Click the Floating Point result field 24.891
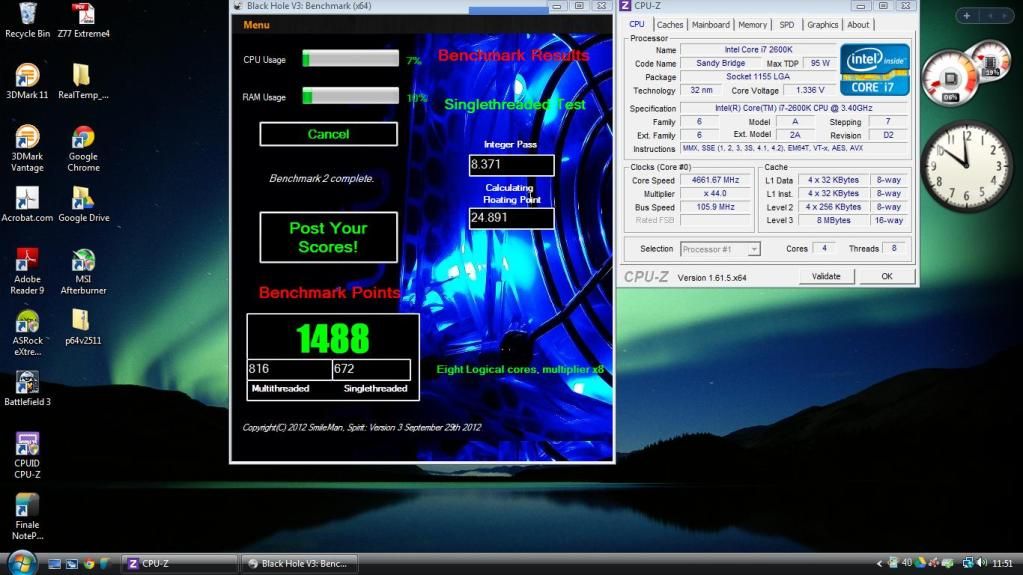The height and width of the screenshot is (575, 1023). pos(512,218)
